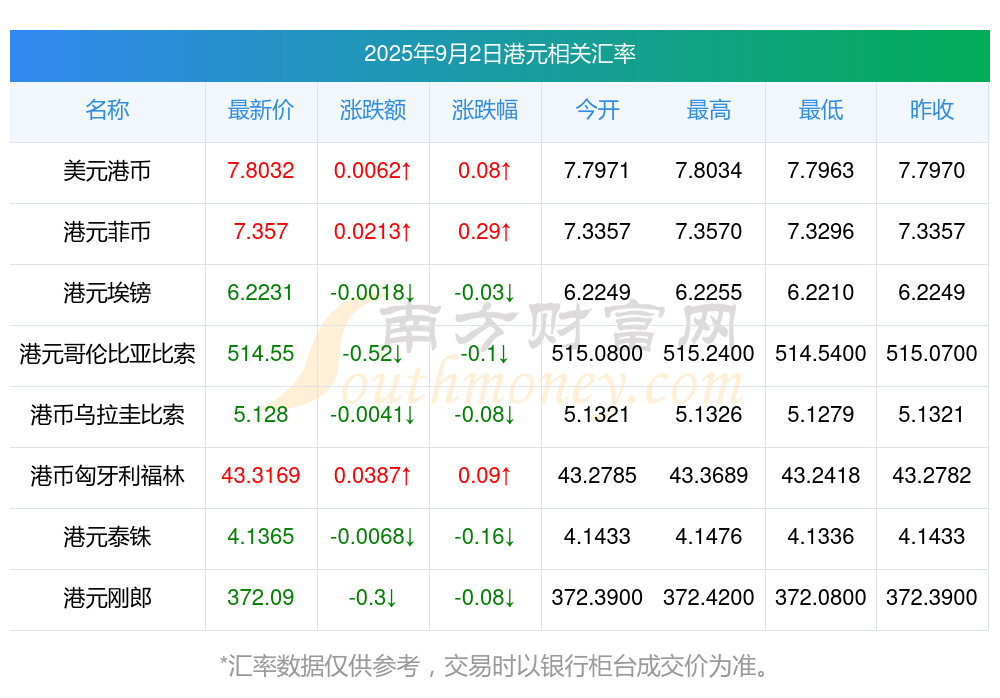The height and width of the screenshot is (698, 1000).
Task: Click the 今开 column header
Action: point(597,110)
